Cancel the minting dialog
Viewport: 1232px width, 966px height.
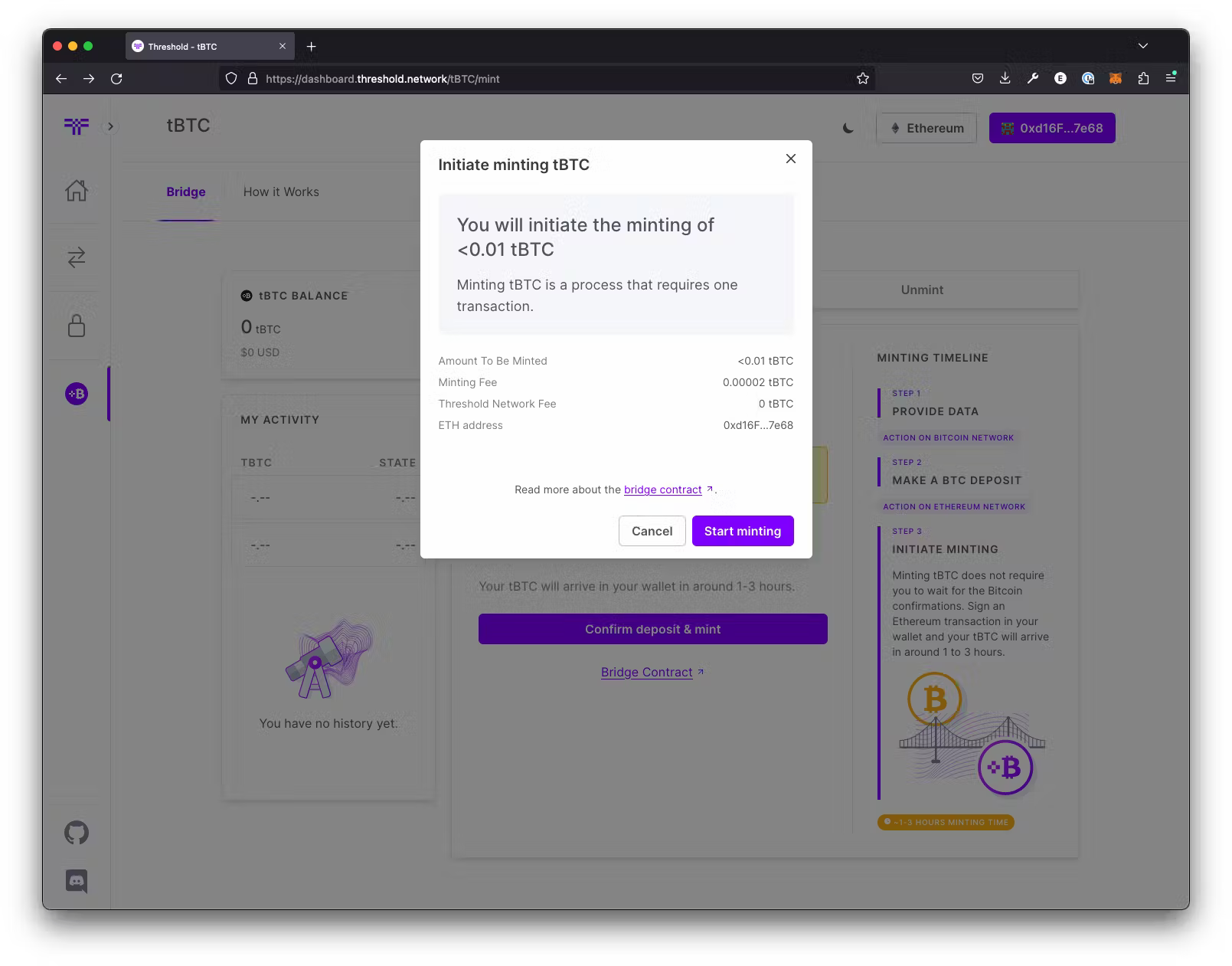(652, 530)
